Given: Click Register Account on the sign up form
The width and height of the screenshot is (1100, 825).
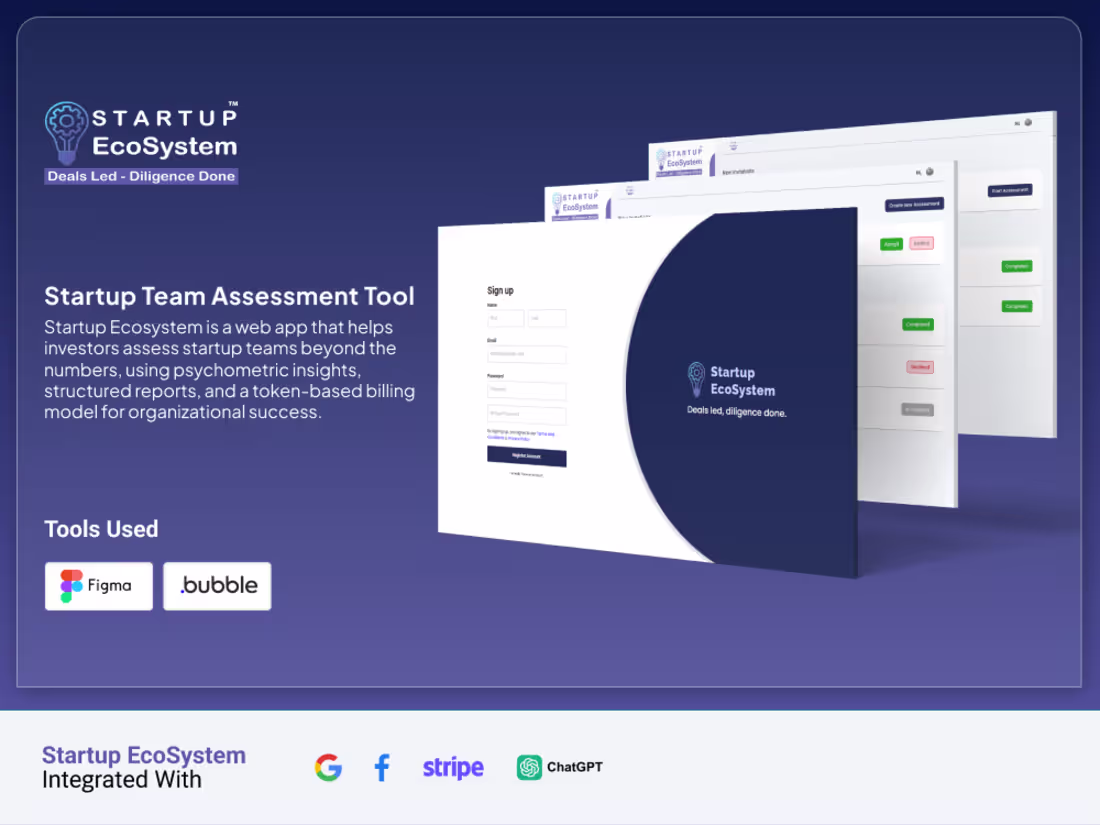Looking at the screenshot, I should tap(527, 456).
